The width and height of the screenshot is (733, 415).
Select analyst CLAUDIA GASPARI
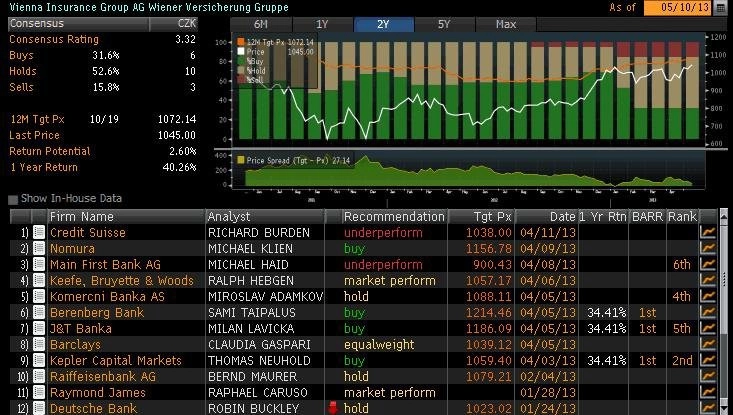tap(259, 344)
